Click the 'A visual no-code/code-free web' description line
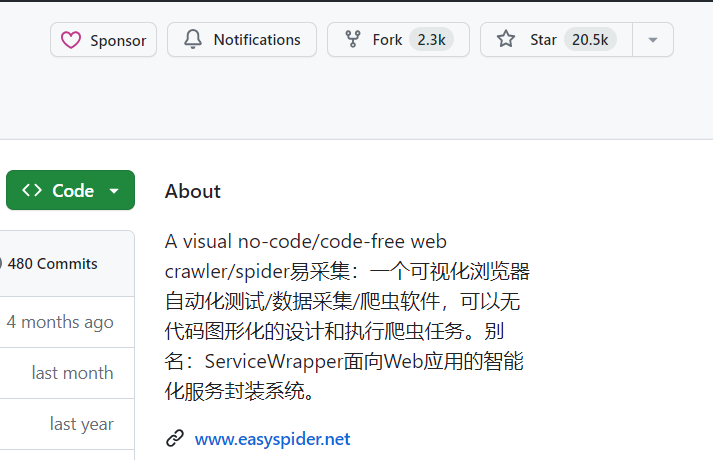The width and height of the screenshot is (713, 460). click(x=306, y=241)
